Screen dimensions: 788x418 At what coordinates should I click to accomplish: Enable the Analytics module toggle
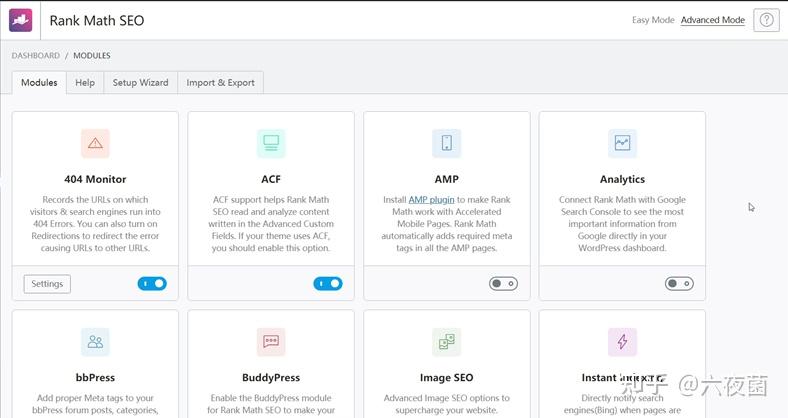[x=679, y=284]
